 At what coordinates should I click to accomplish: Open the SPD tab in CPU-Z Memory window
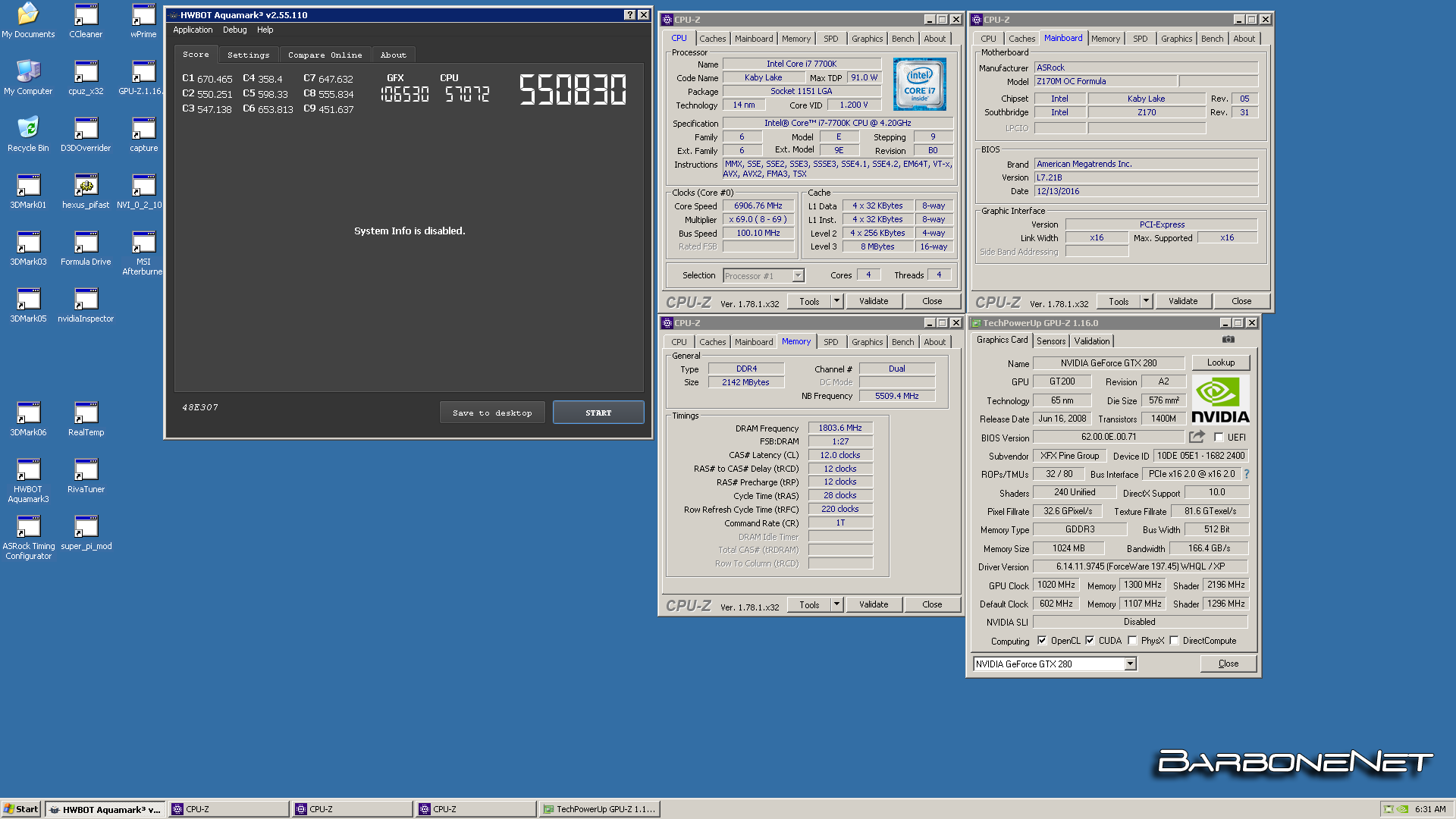[x=830, y=342]
